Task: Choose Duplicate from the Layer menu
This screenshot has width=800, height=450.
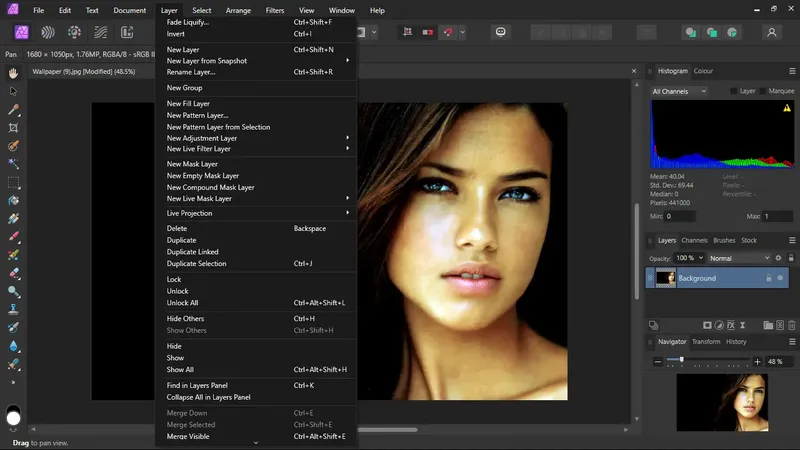Action: (181, 240)
